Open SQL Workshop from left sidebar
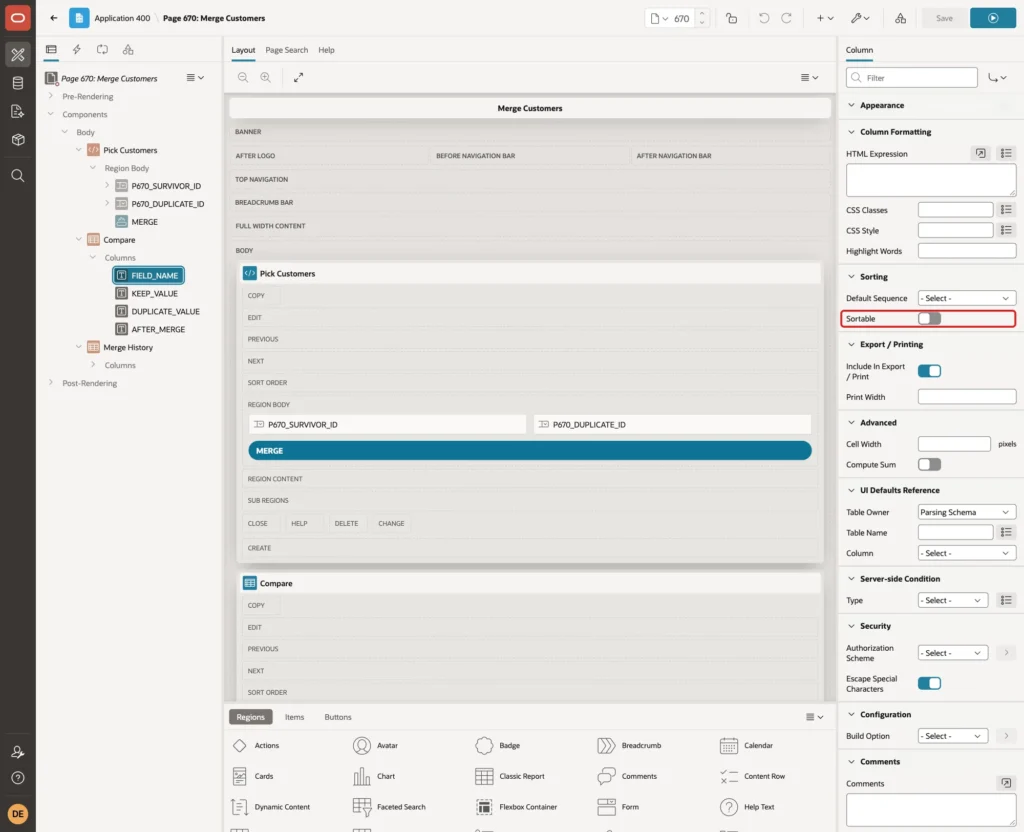 (x=18, y=83)
